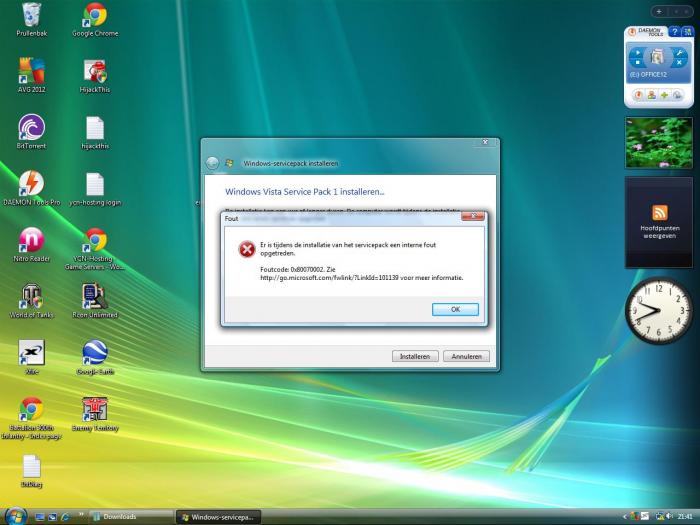Image resolution: width=700 pixels, height=525 pixels.
Task: Click the orange DAEMON logo button in gadget bottom row
Action: point(639,95)
